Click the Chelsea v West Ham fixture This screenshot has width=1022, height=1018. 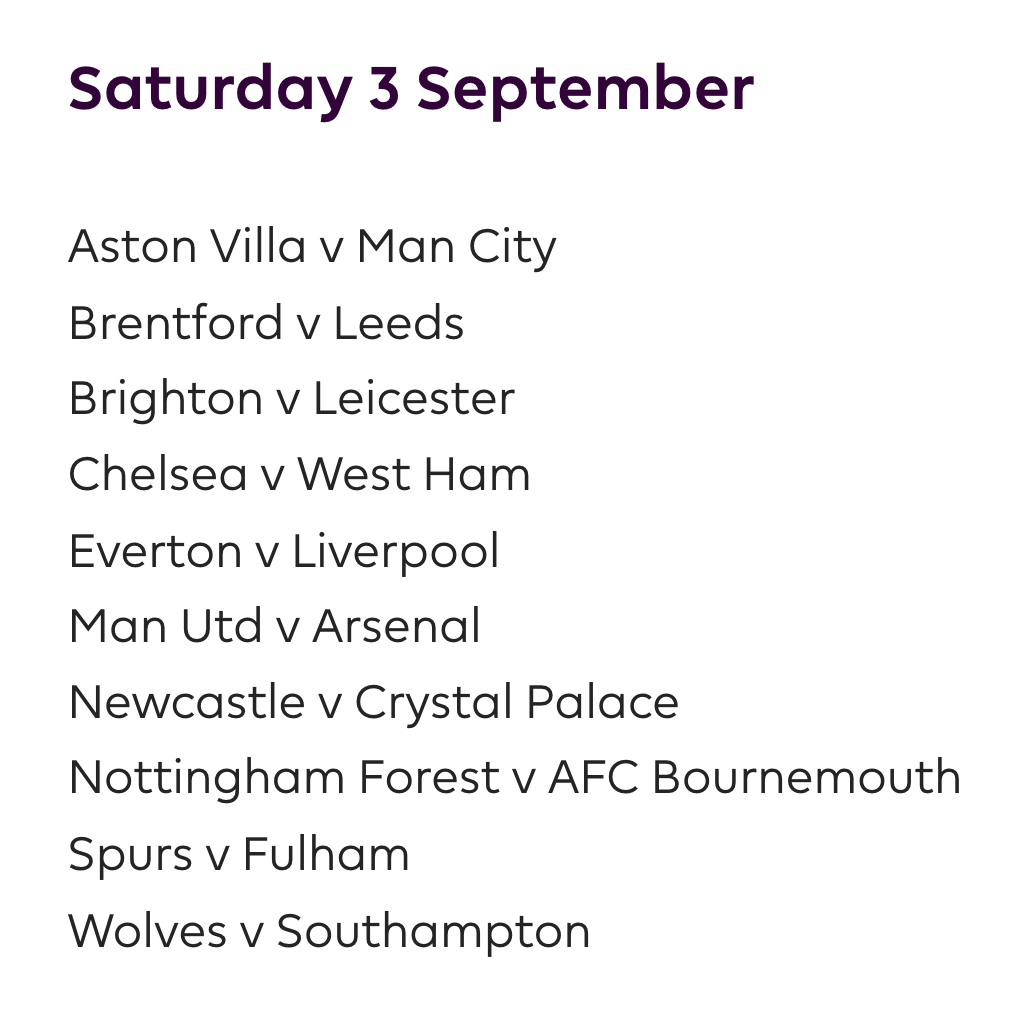coord(299,475)
